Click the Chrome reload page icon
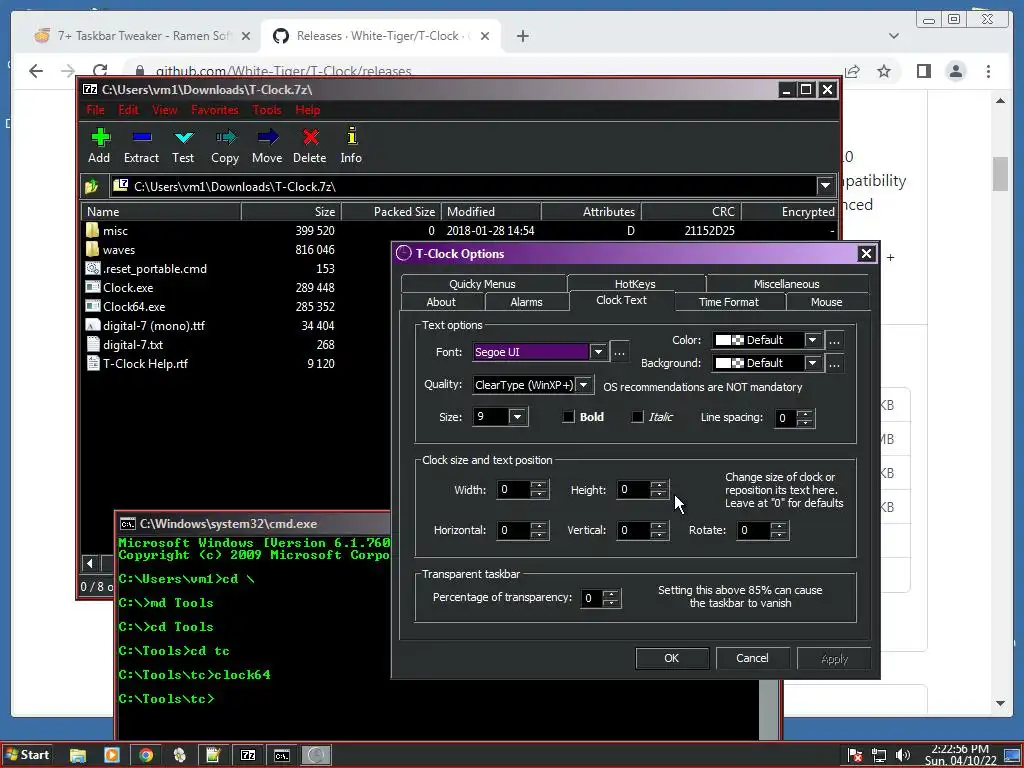1024x768 pixels. coord(100,71)
